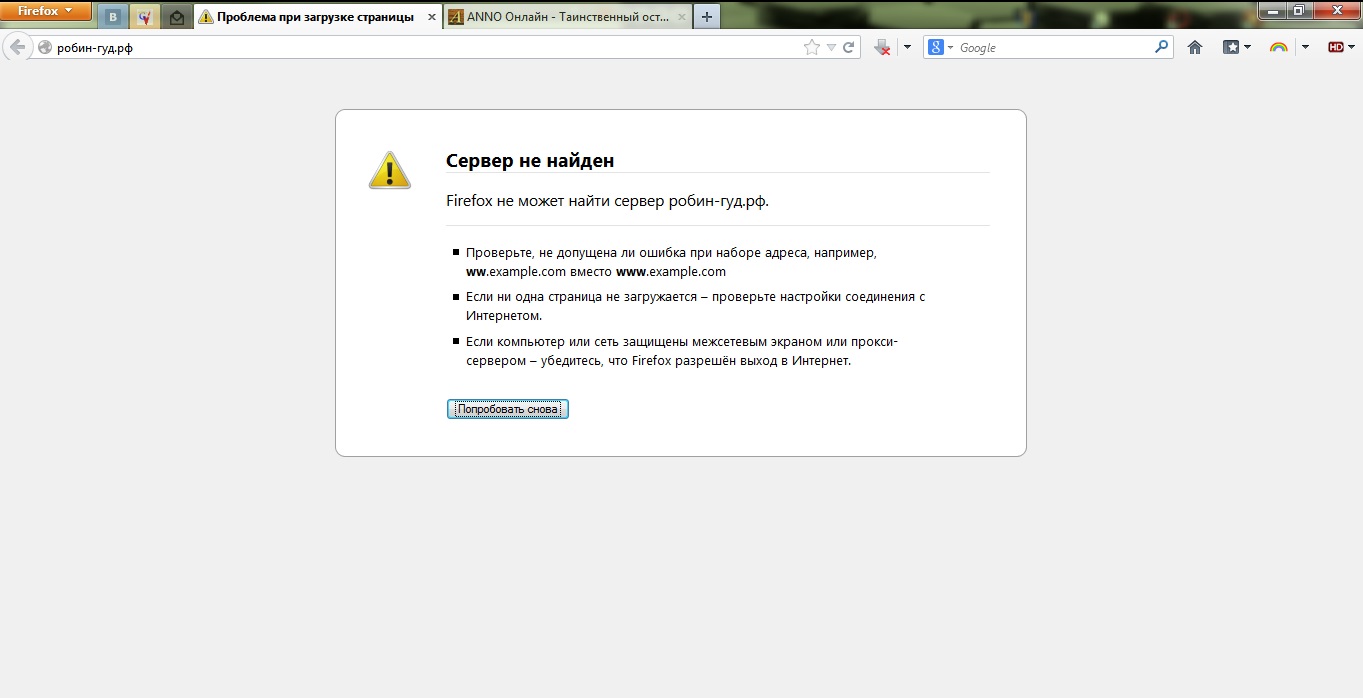The image size is (1363, 698).
Task: Click the "Если компьютер или сеть" bullet
Action: coord(681,351)
